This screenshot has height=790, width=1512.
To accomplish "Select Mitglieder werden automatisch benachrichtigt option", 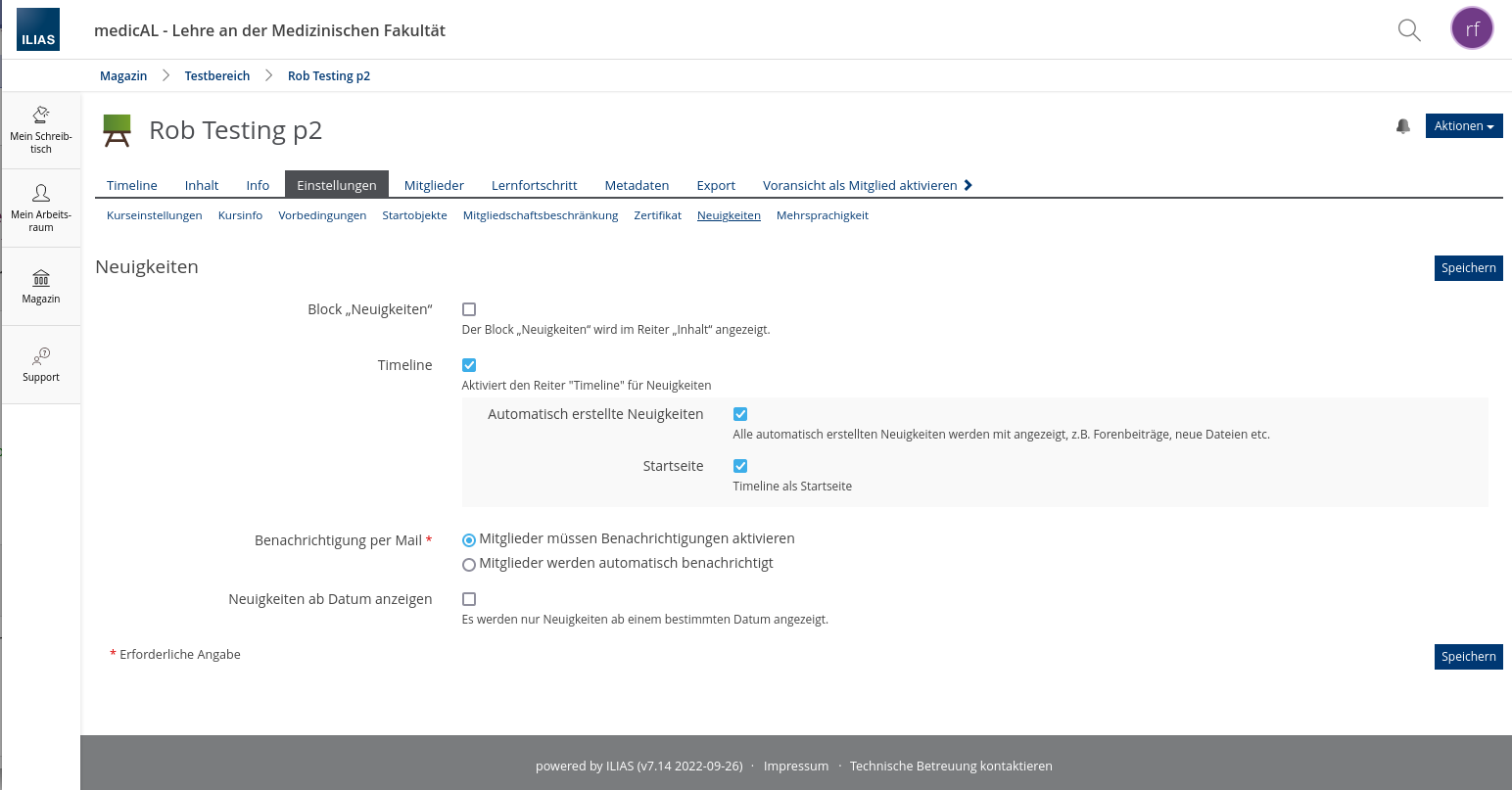I will click(469, 564).
